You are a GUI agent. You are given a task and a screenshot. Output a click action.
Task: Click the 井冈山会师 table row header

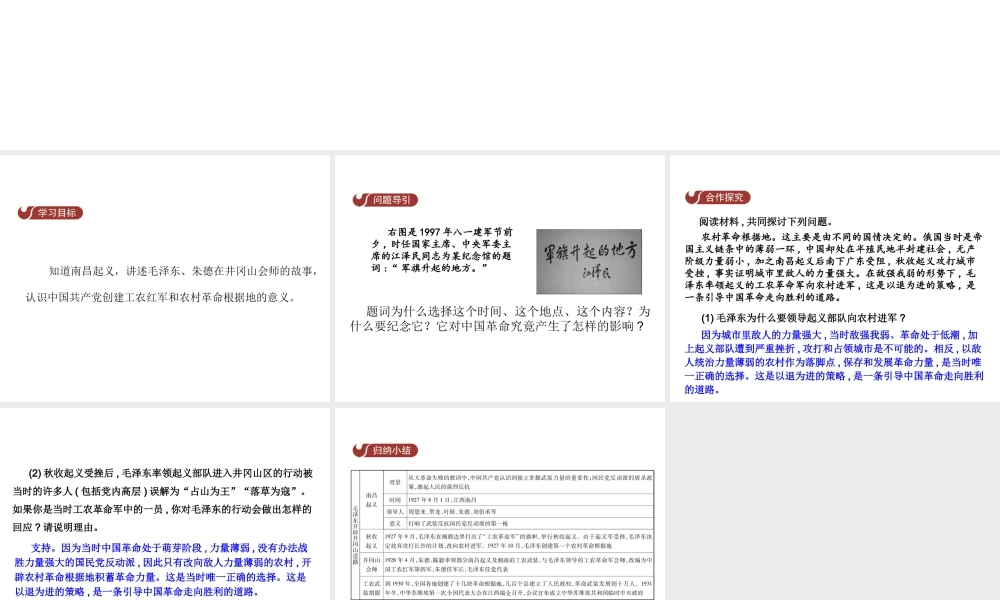[x=371, y=564]
